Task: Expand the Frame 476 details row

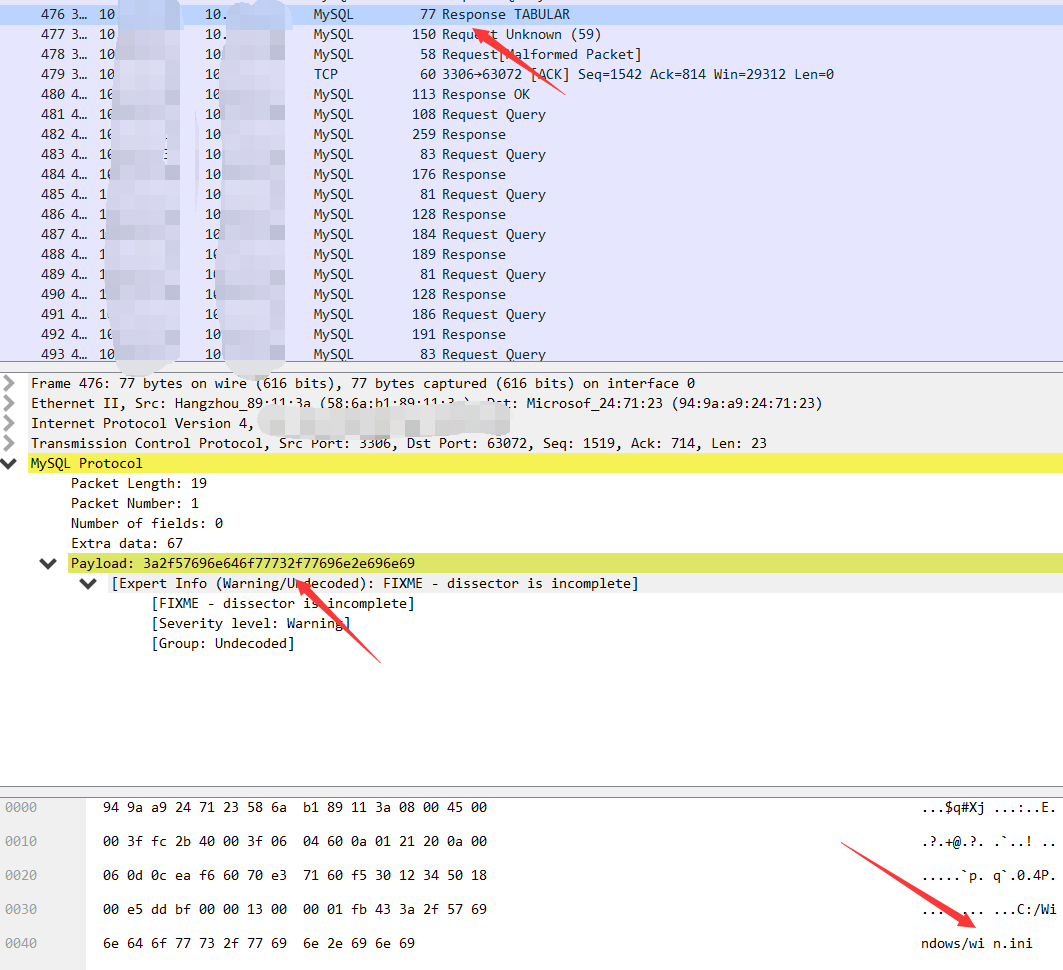Action: click(x=9, y=384)
